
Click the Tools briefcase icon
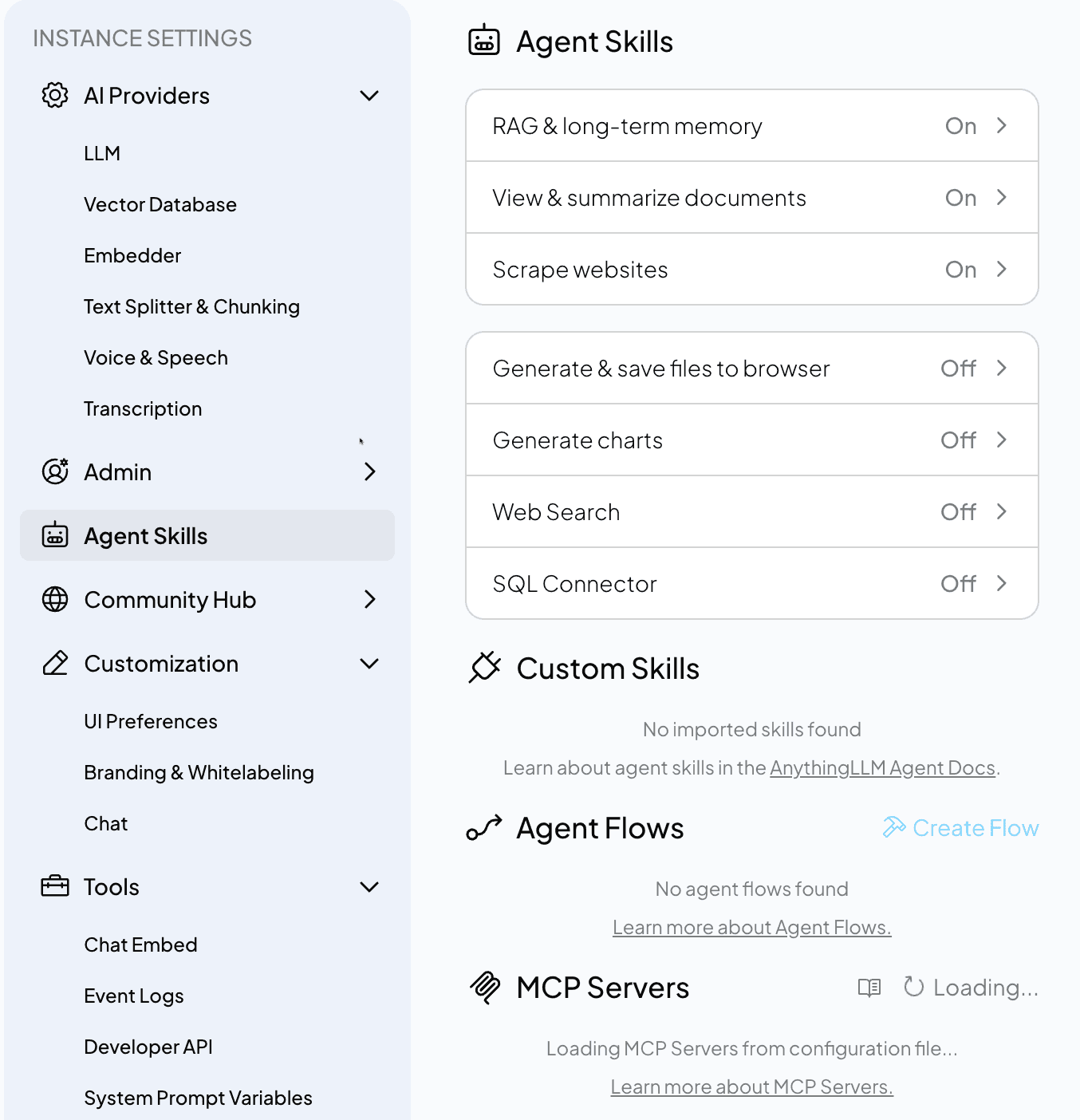[x=55, y=886]
